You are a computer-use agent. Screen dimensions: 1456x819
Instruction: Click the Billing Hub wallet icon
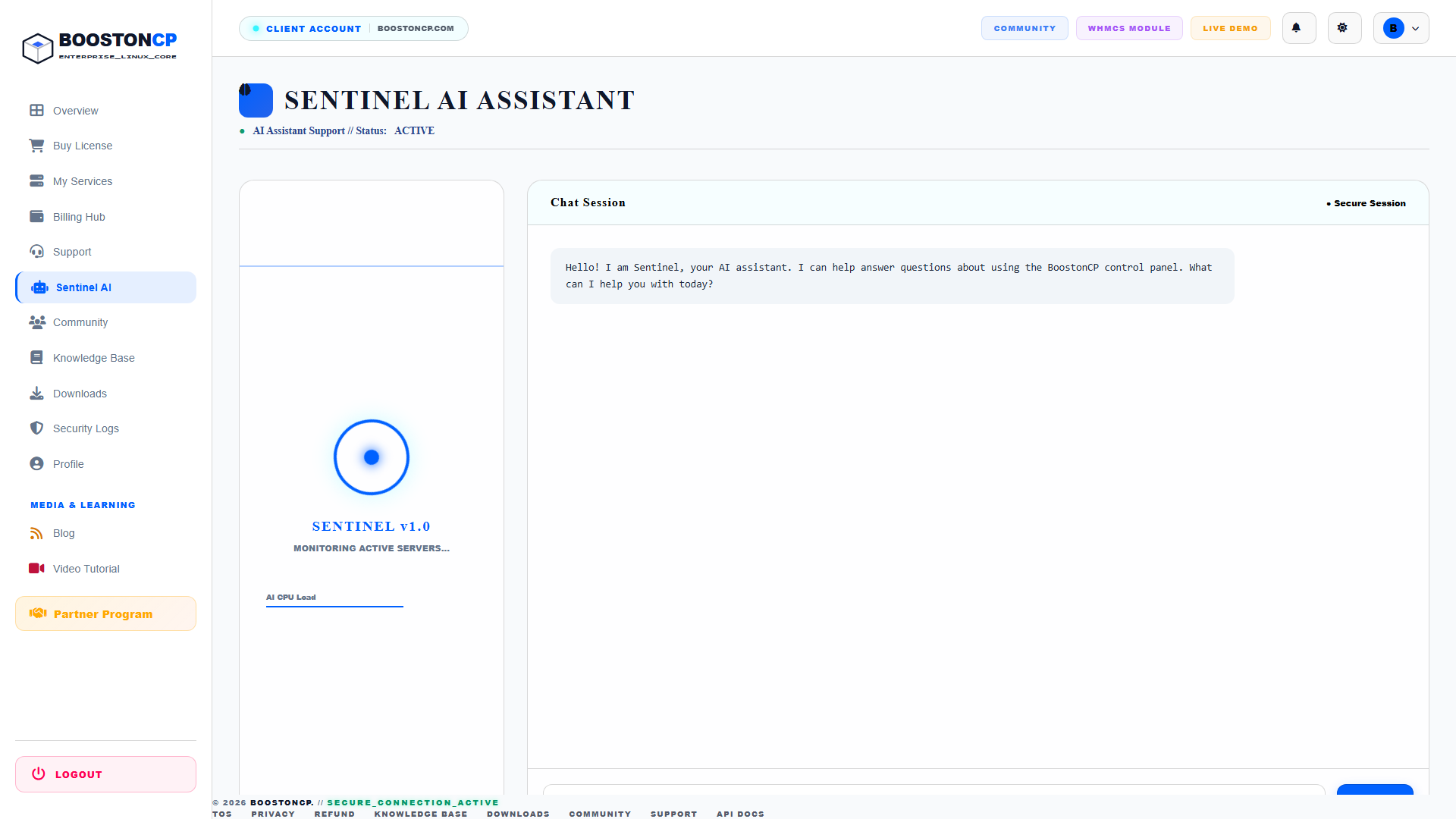pyautogui.click(x=36, y=216)
